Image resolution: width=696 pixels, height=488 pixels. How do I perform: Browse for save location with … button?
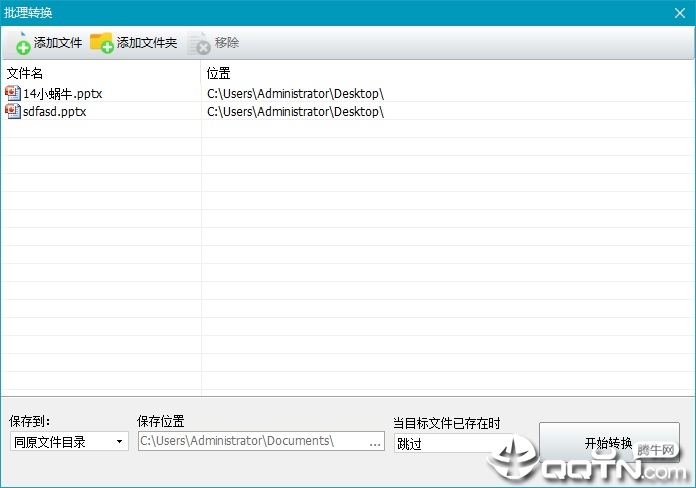point(375,442)
